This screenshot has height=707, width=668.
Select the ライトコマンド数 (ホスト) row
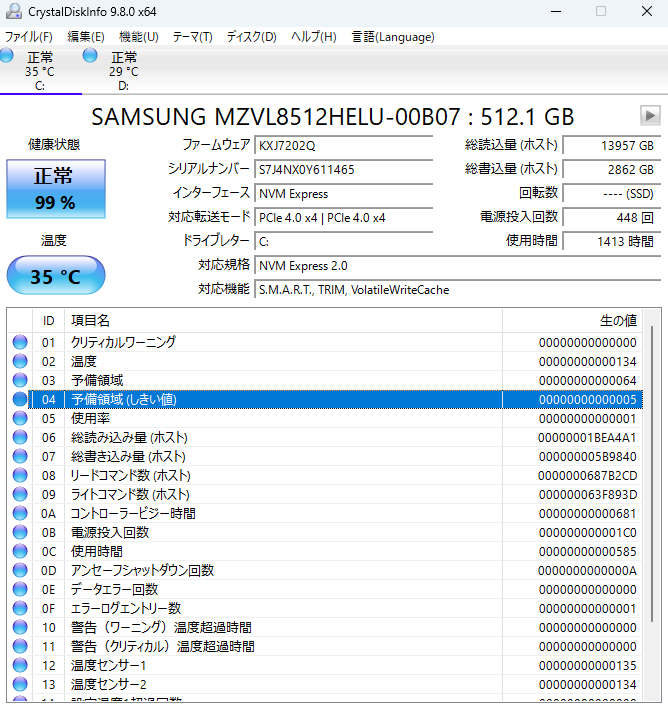325,494
